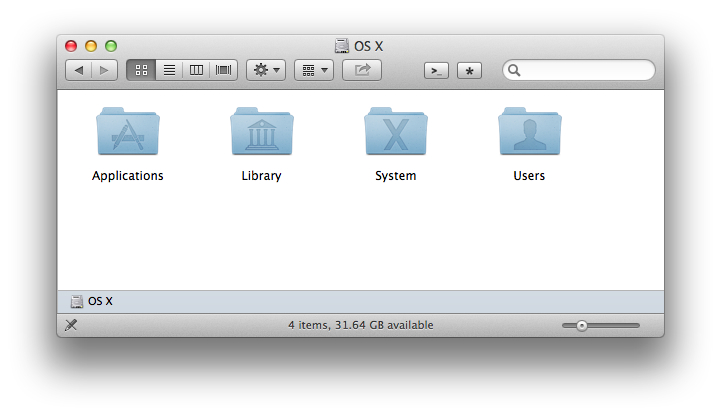
Task: Switch to list view
Action: [x=169, y=70]
